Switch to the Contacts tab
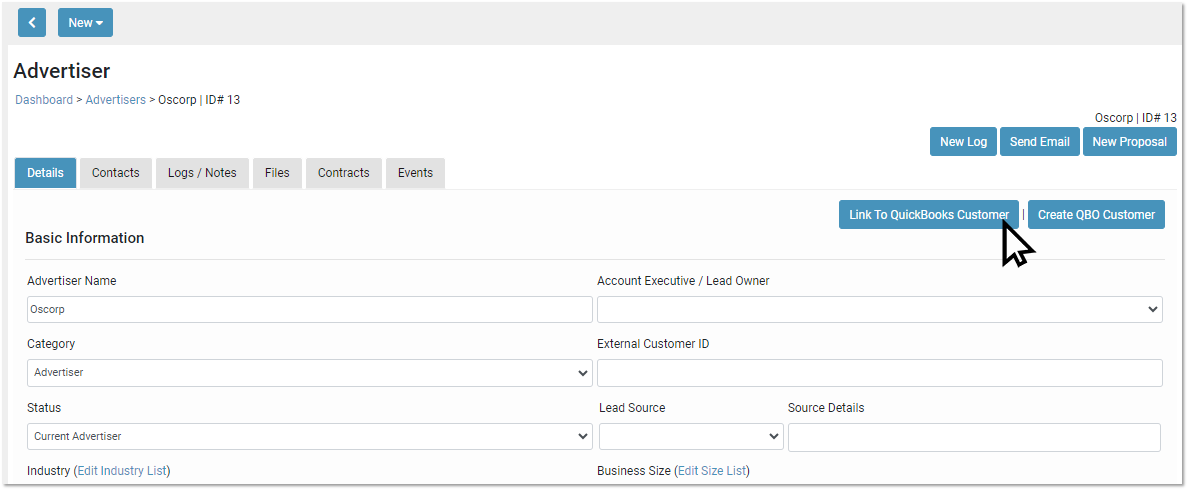 (x=116, y=173)
